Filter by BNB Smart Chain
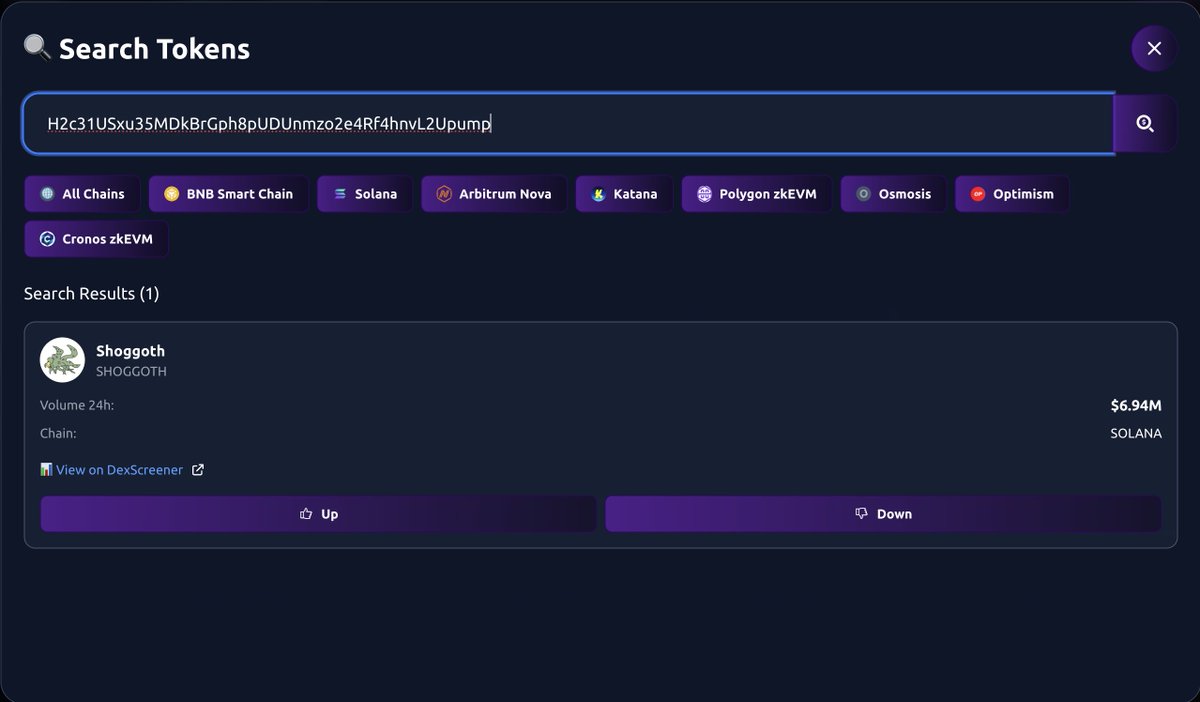The image size is (1200, 702). [229, 194]
